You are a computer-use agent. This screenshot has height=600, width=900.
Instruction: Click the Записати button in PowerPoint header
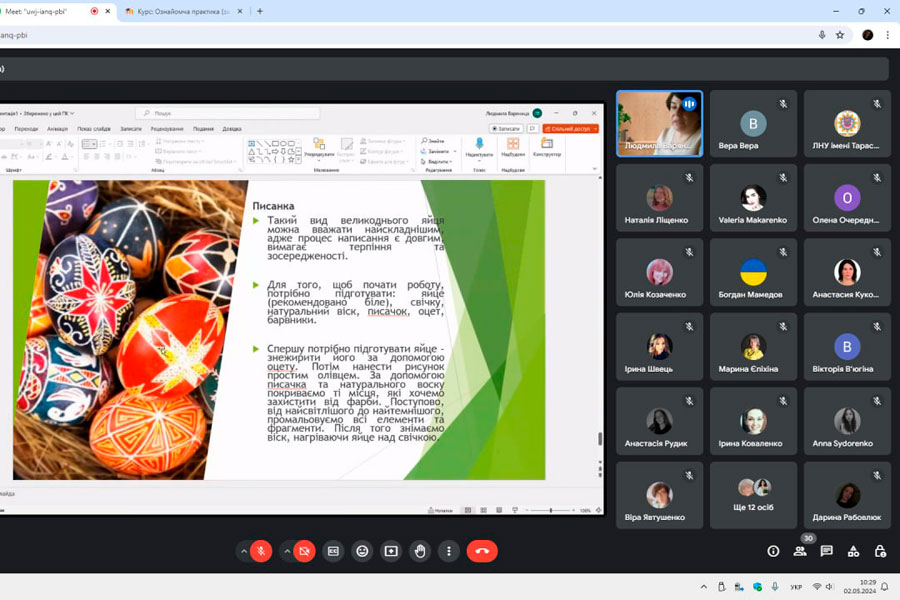coord(506,129)
